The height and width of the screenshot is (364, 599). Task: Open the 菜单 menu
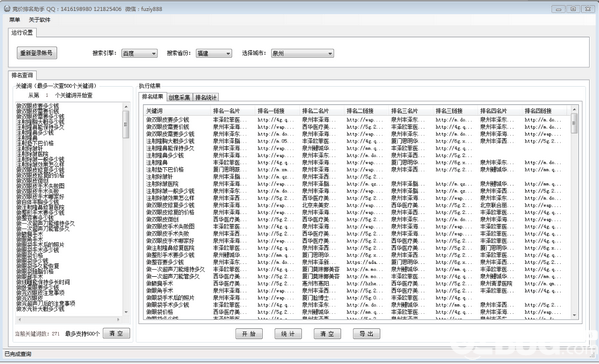point(15,20)
